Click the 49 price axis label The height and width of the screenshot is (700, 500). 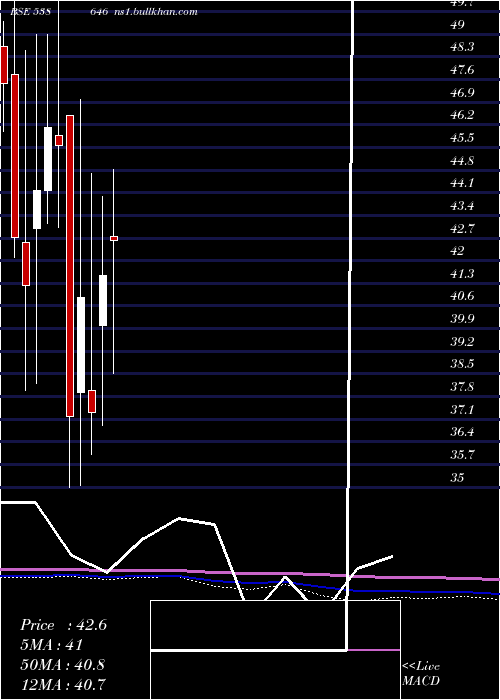(x=457, y=25)
